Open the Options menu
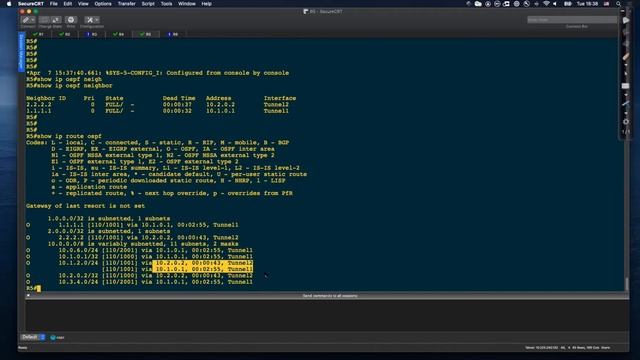The image size is (640, 360). [x=103, y=4]
